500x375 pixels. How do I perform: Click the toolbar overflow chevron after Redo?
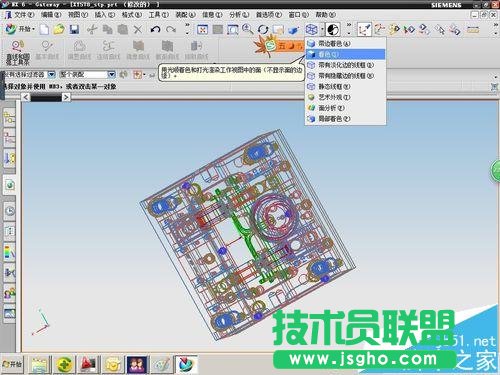pyautogui.click(x=187, y=29)
